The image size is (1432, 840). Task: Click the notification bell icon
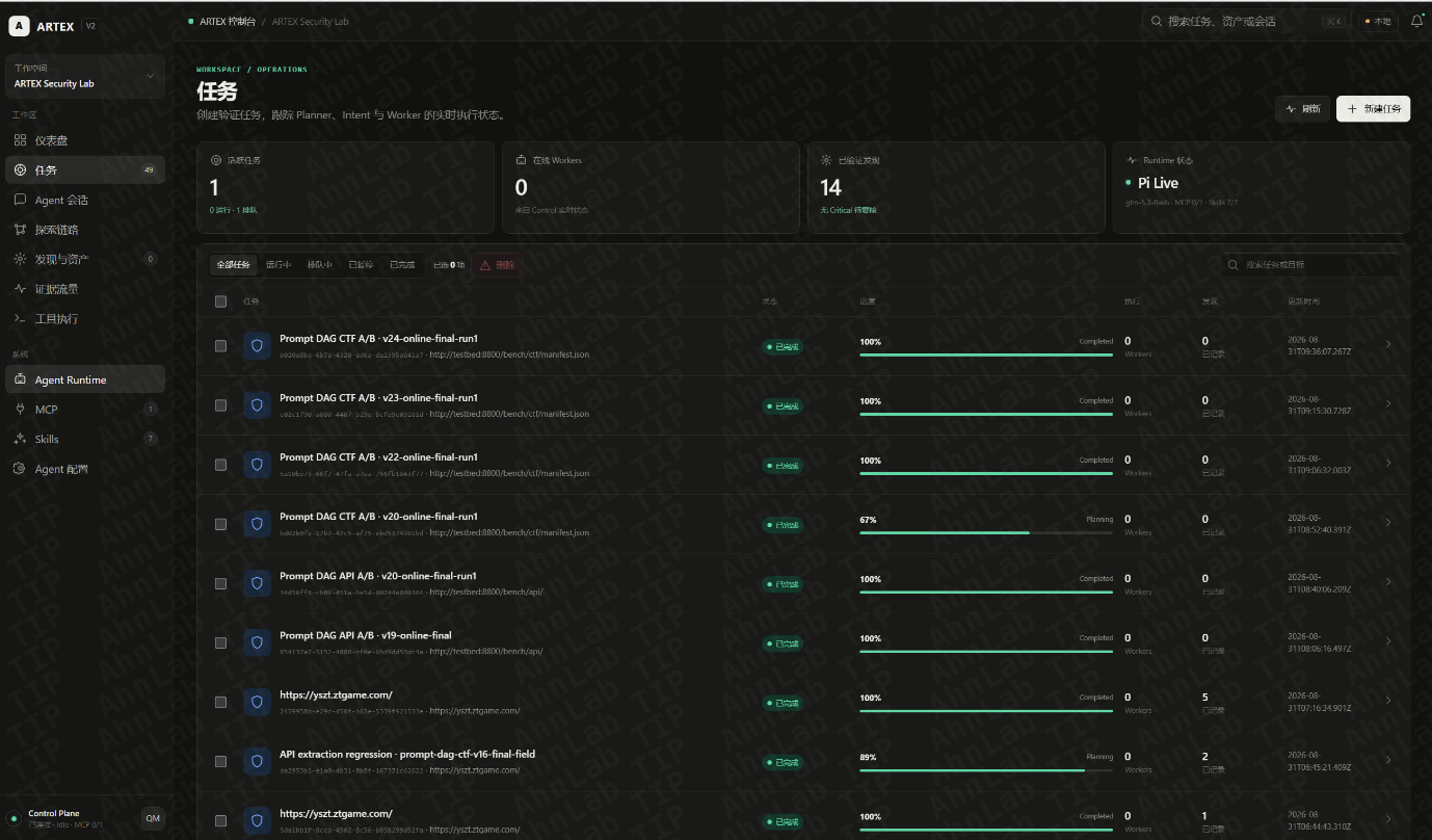(1417, 21)
